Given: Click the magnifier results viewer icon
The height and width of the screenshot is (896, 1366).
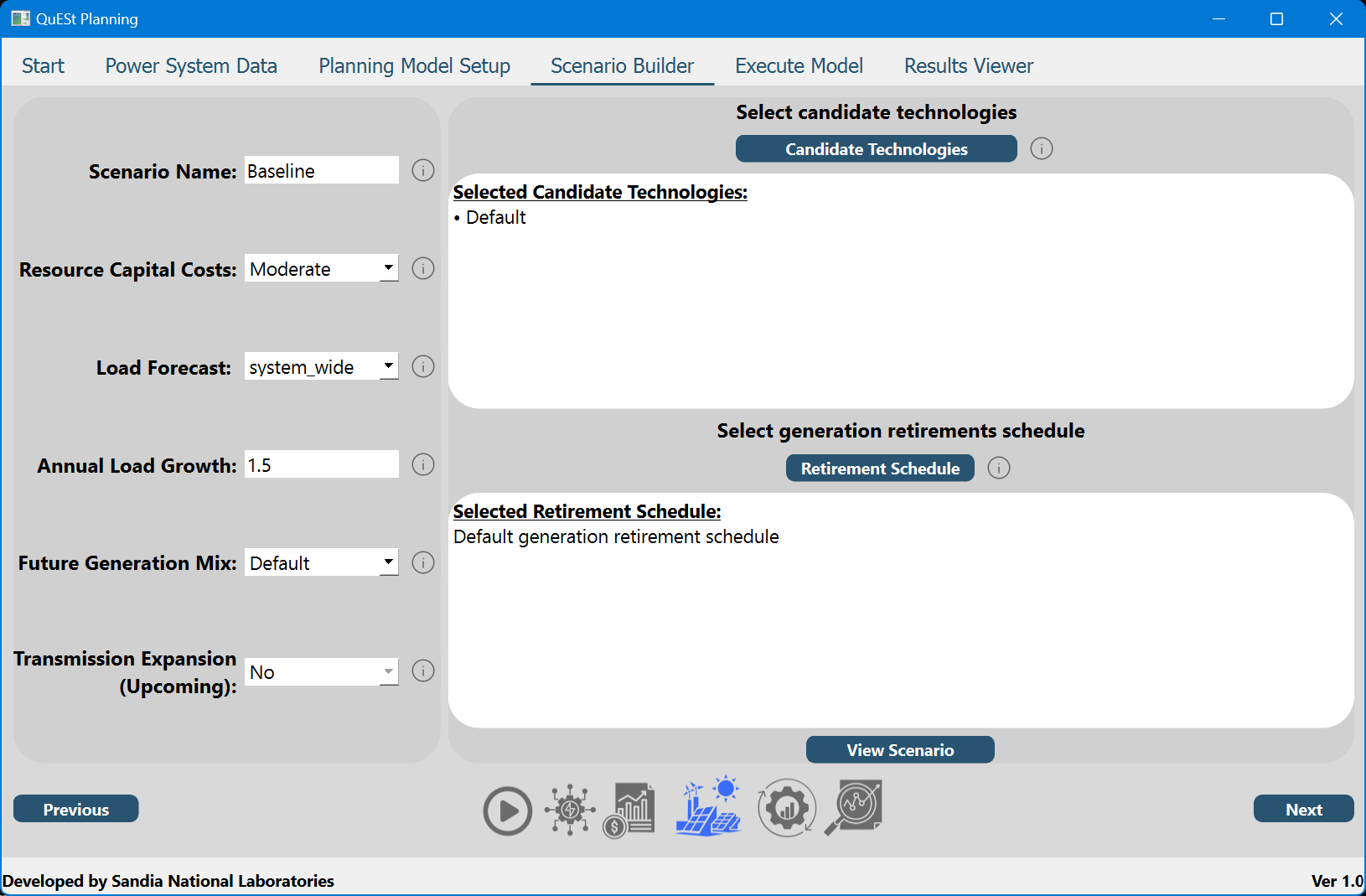Looking at the screenshot, I should (853, 808).
